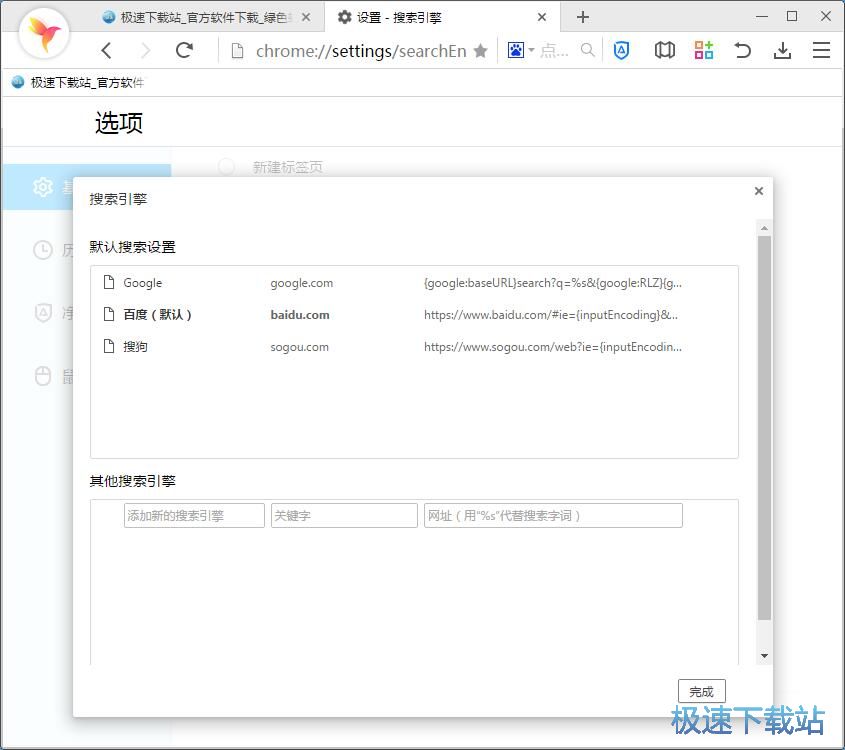The image size is (845, 750).
Task: Click the browser bird logo avatar
Action: pos(44,33)
